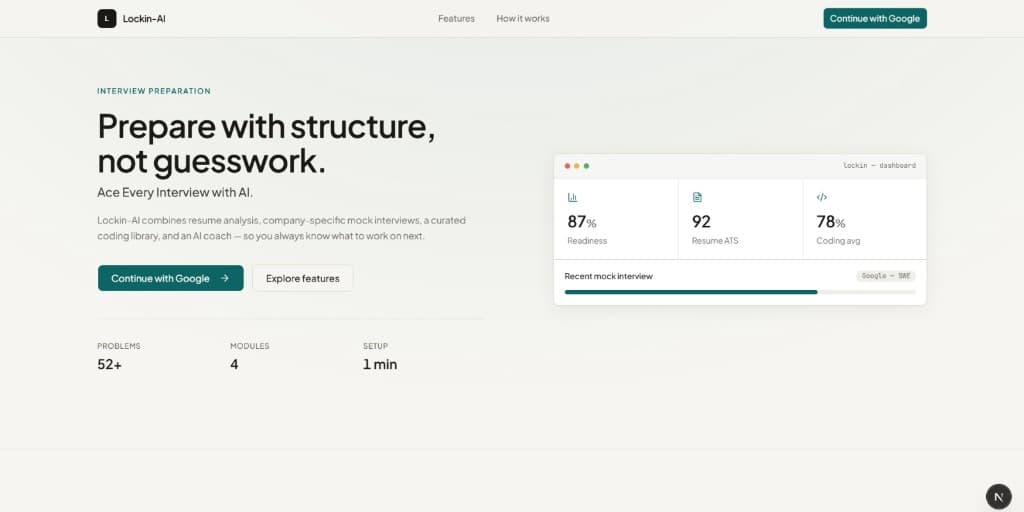Click the Lockin-AI logo square icon
The image size is (1024, 512).
tap(106, 18)
